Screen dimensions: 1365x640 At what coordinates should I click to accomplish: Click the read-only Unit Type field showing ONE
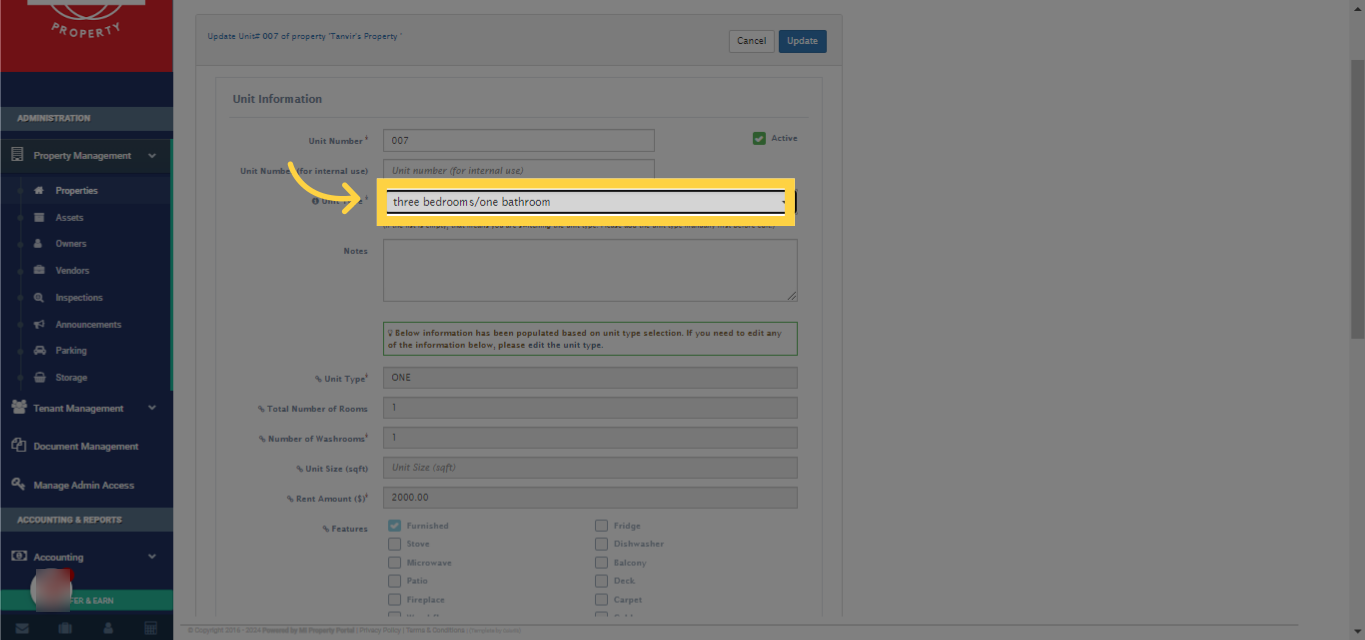(590, 377)
